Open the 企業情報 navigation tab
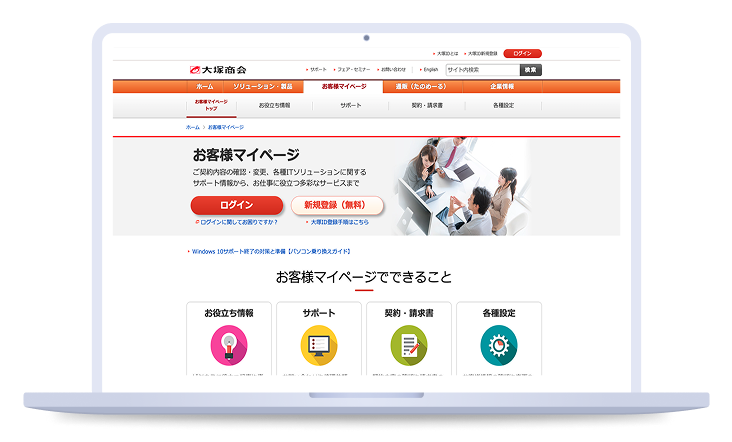This screenshot has width=732, height=442. coord(503,87)
